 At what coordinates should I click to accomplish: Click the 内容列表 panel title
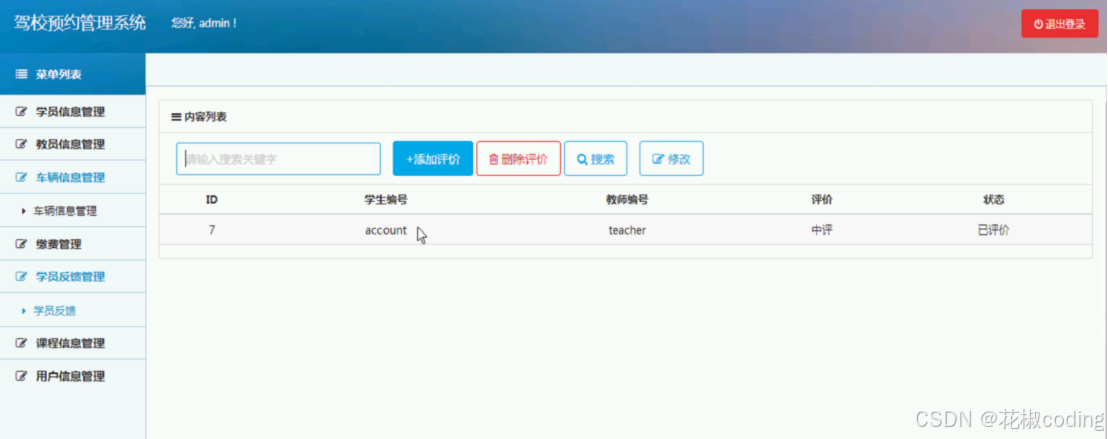tap(206, 117)
